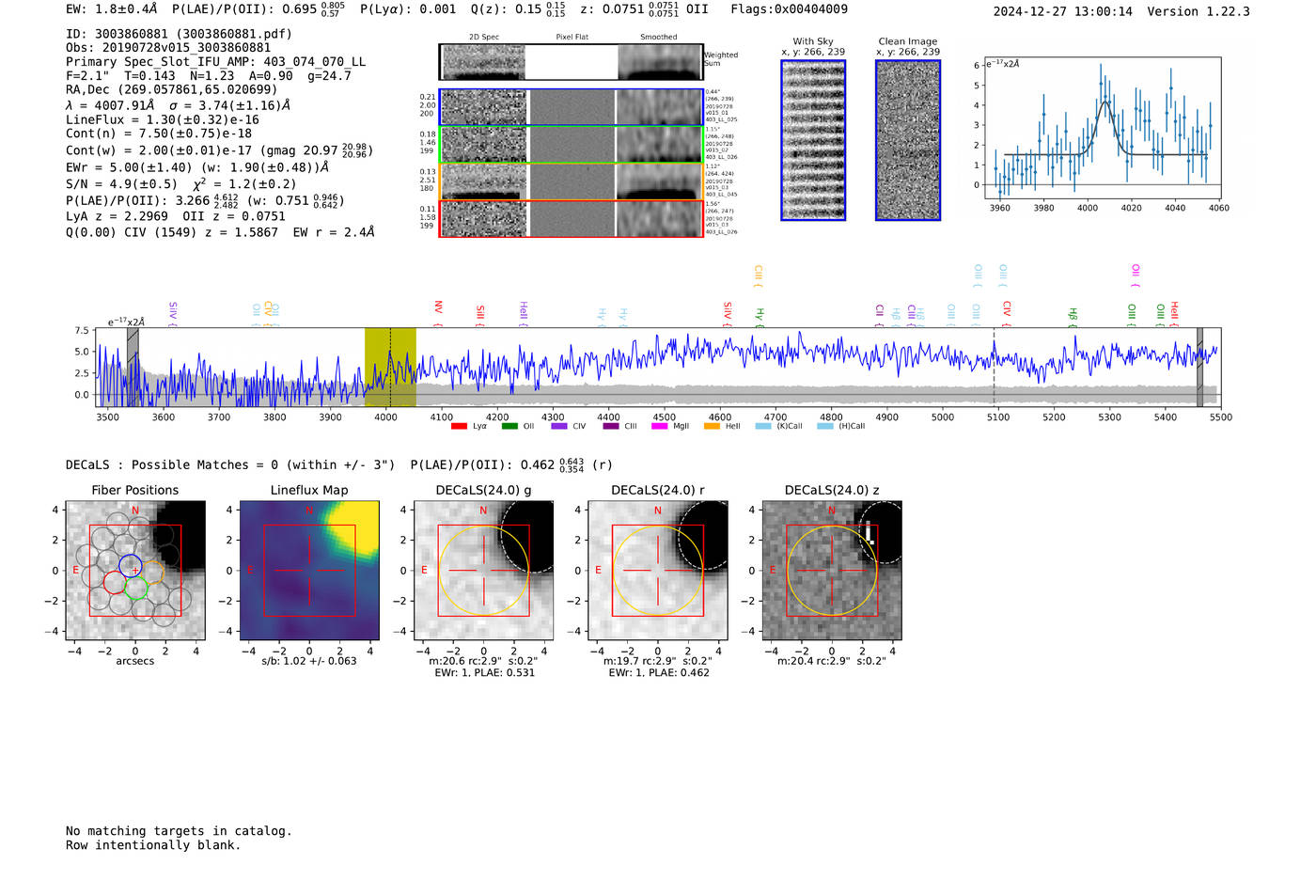Click the red E compass label in DECaLS r
1316x896 pixels.
click(x=598, y=570)
